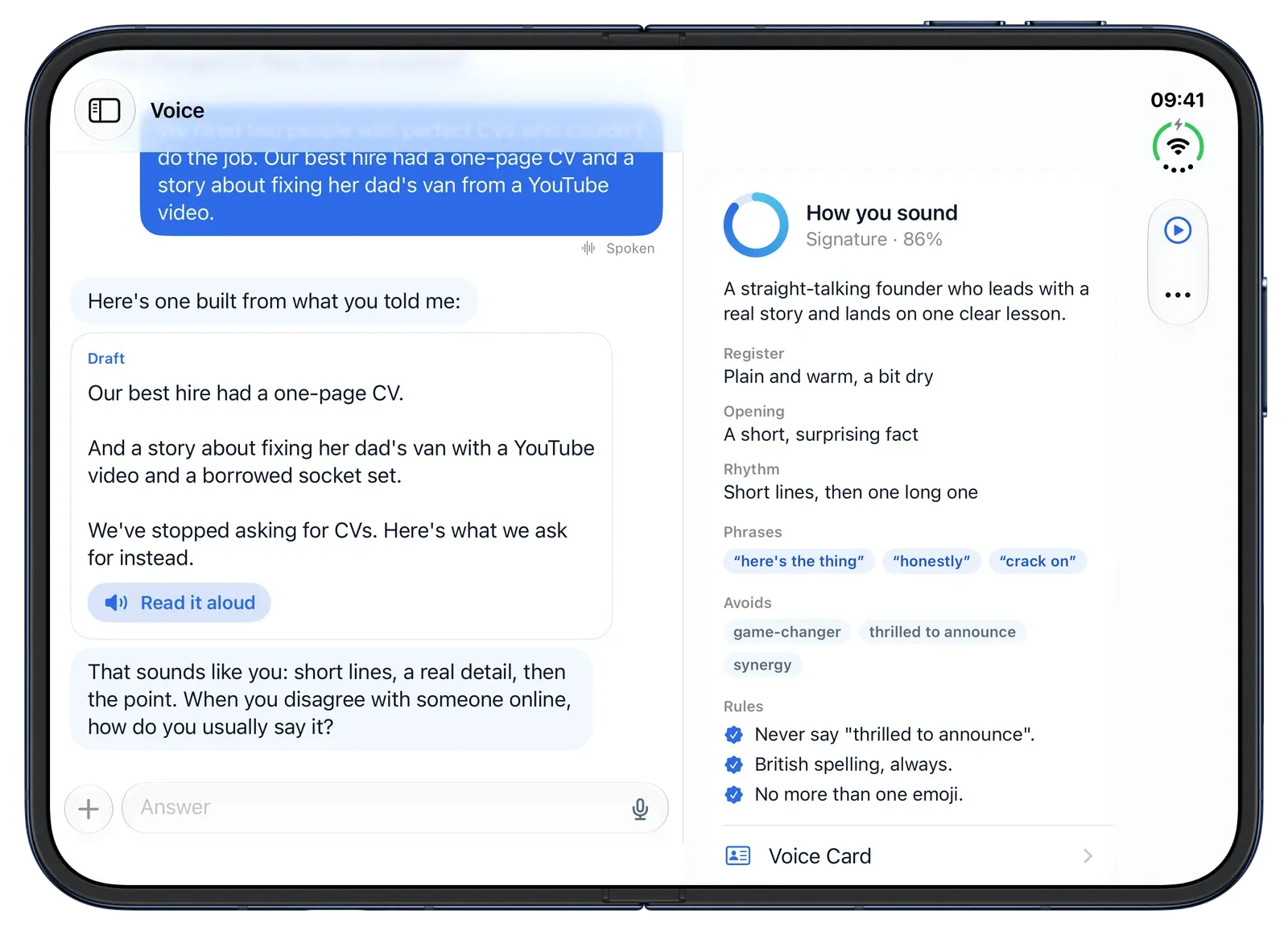This screenshot has width=1288, height=935.
Task: Toggle the 'British spelling, always' rule checkmark
Action: [734, 764]
